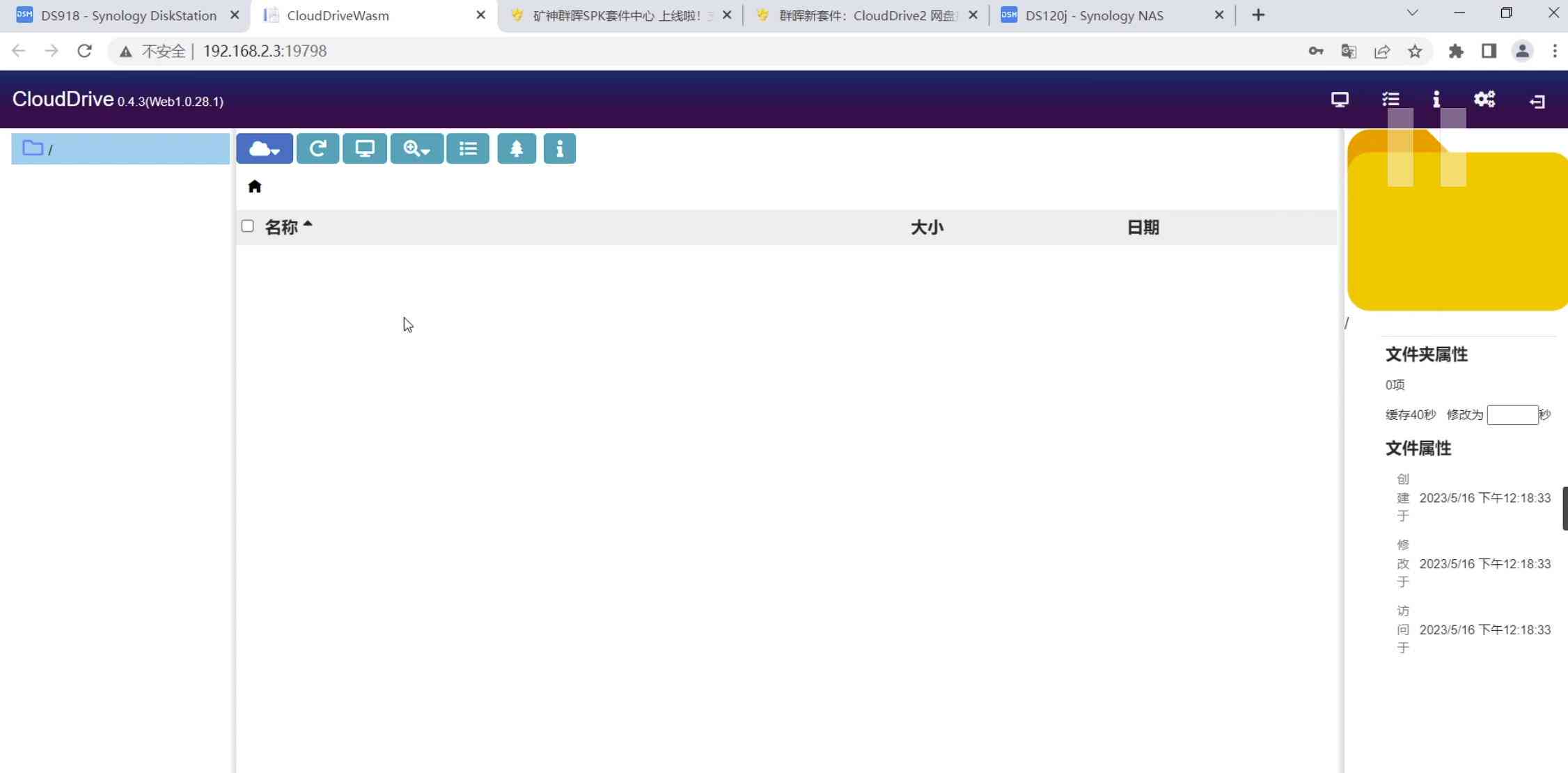Screen dimensions: 1568x773
Task: Click the monitor icon in file toolbar
Action: tap(365, 148)
